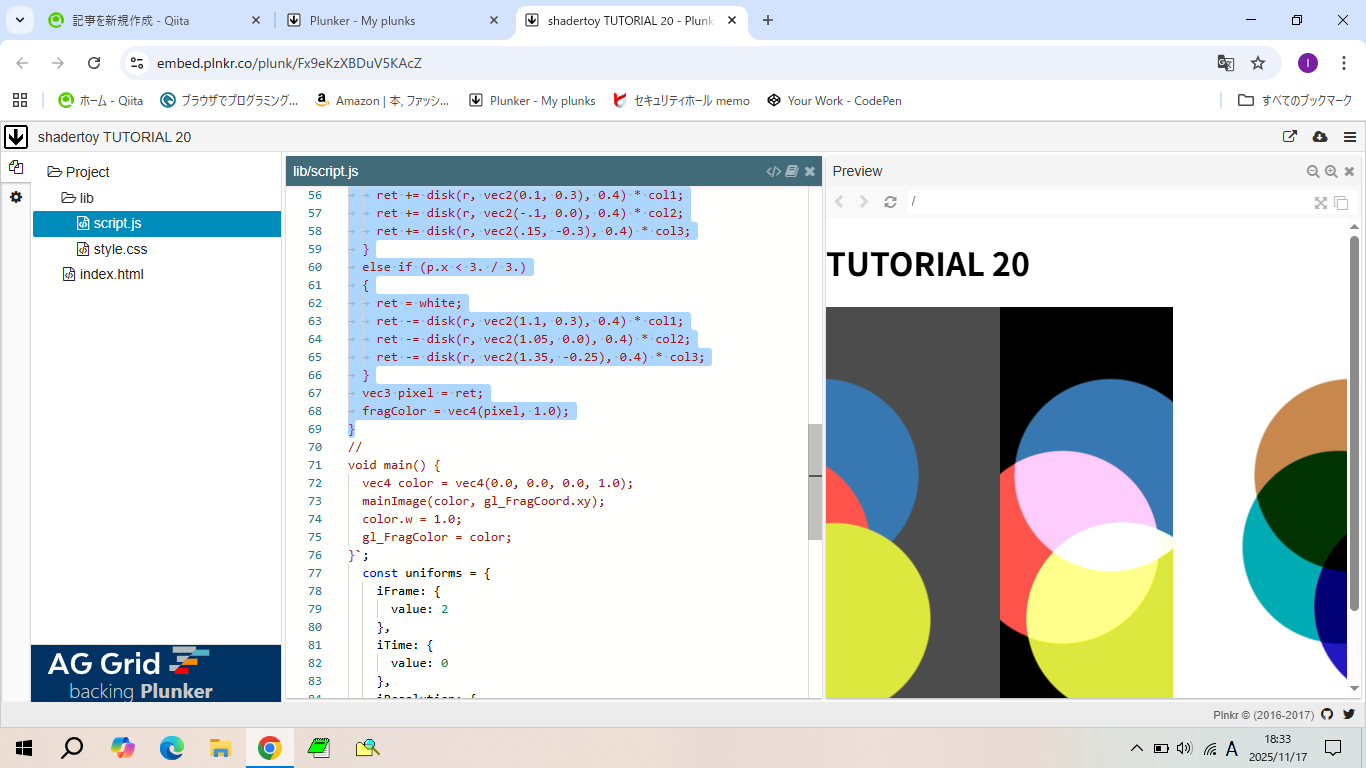Show hidden system tray icons
This screenshot has width=1366, height=768.
pyautogui.click(x=1136, y=748)
